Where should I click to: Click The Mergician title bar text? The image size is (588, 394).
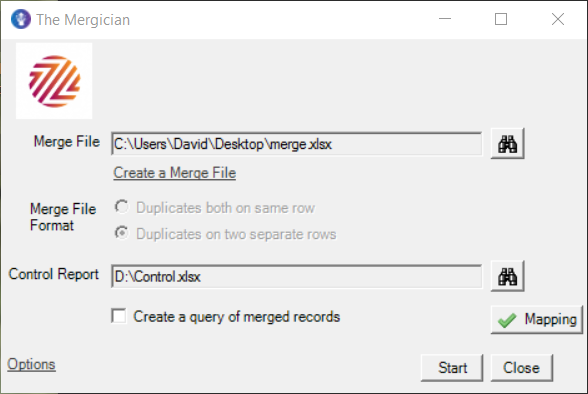click(83, 20)
